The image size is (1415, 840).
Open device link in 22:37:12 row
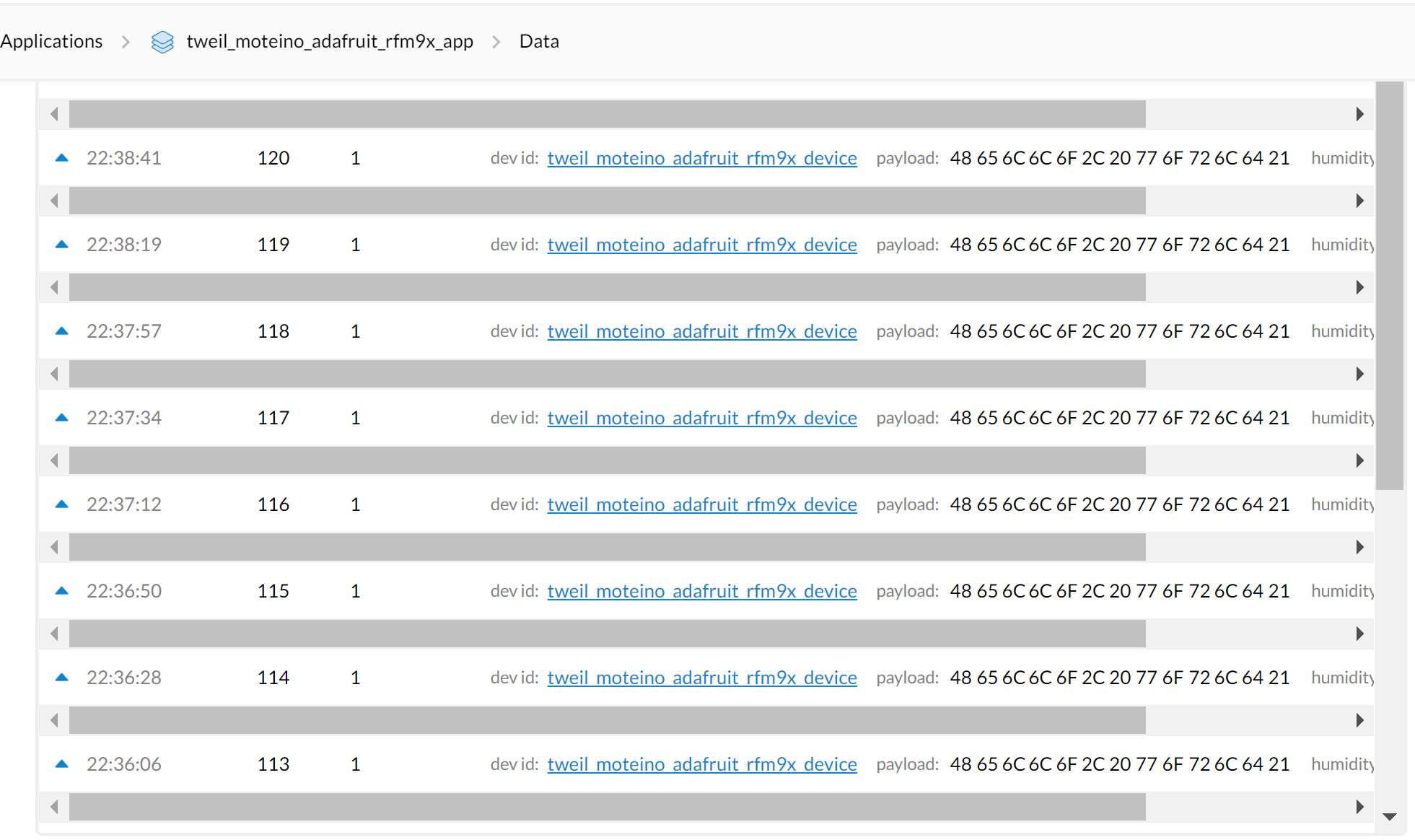pyautogui.click(x=701, y=504)
